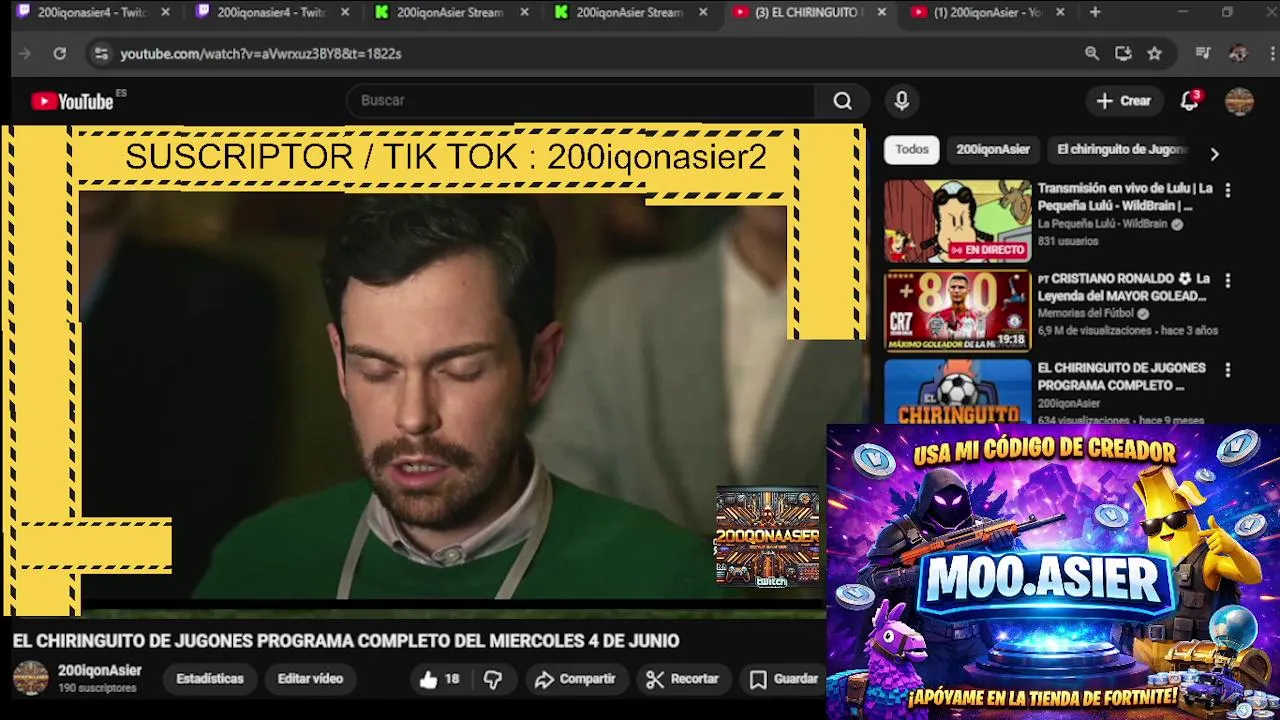Open the YouTube account avatar menu
Viewport: 1280px width, 720px height.
tap(1239, 101)
